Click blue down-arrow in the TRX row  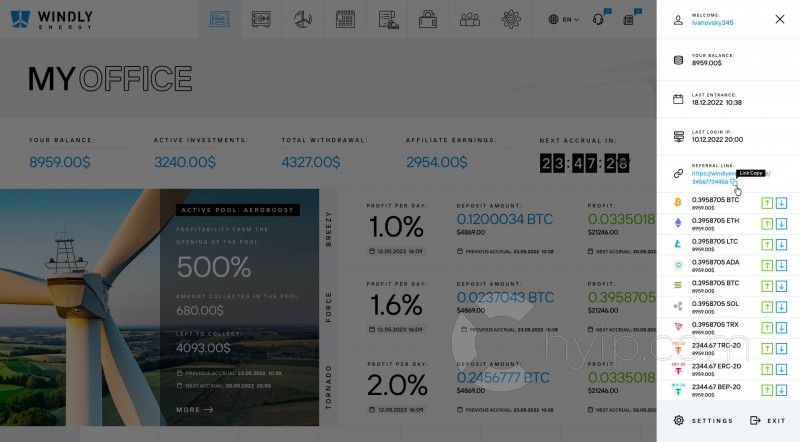tap(781, 328)
